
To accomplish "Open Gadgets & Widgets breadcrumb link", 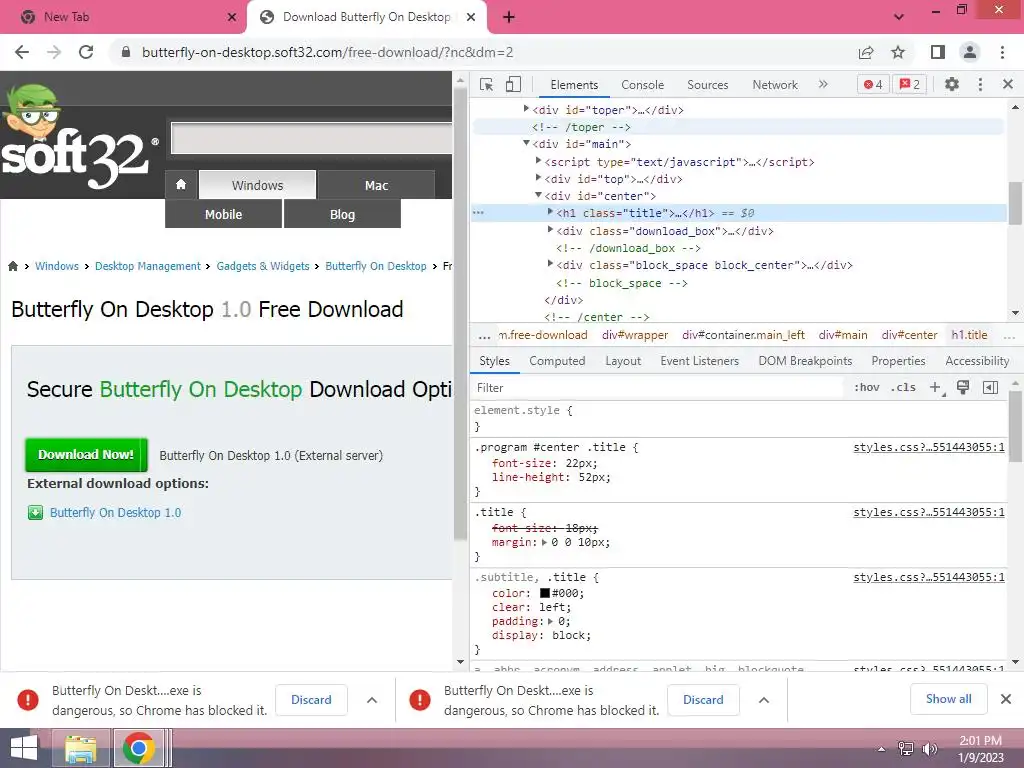I will tap(263, 266).
